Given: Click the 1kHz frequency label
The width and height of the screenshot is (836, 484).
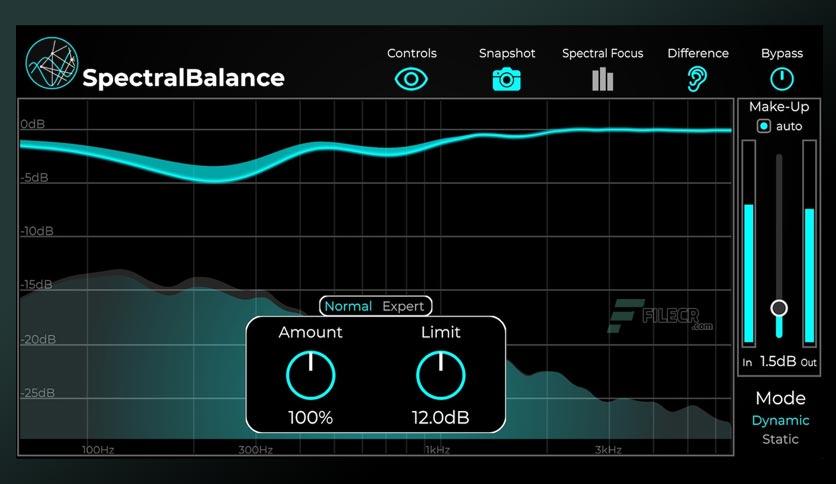Looking at the screenshot, I should (437, 450).
